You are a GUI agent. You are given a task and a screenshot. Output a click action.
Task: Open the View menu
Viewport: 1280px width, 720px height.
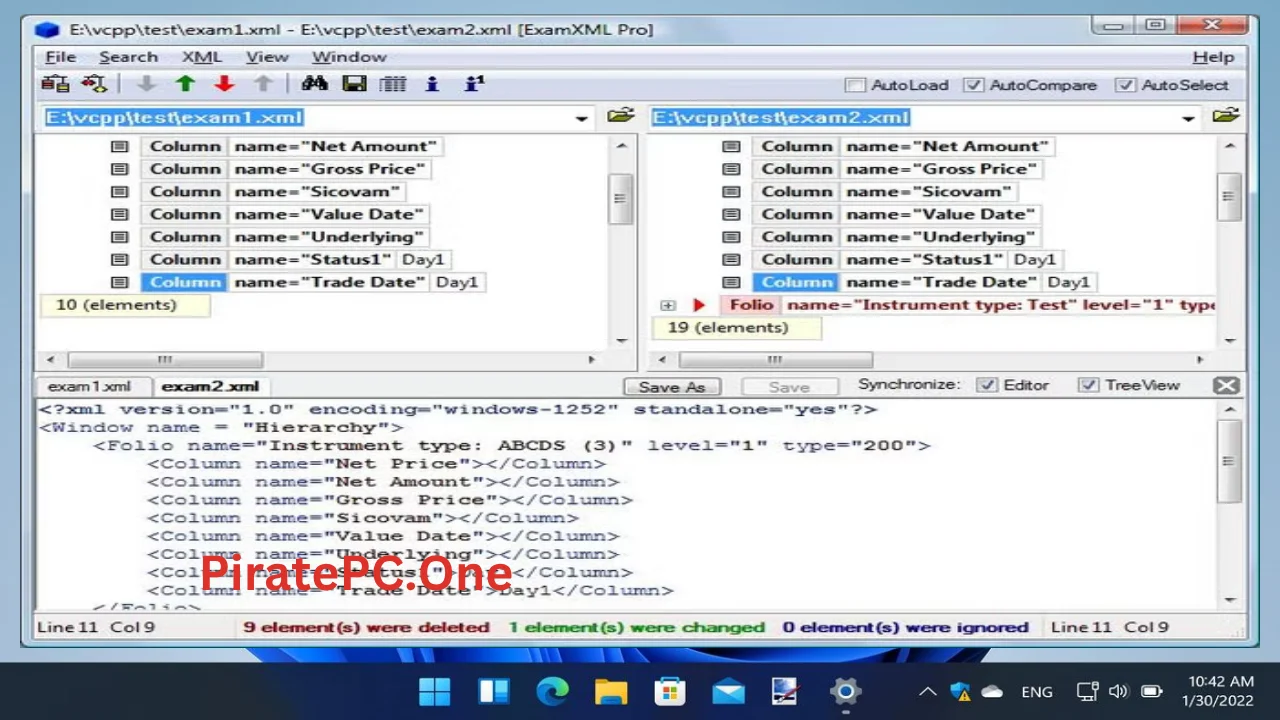tap(267, 57)
